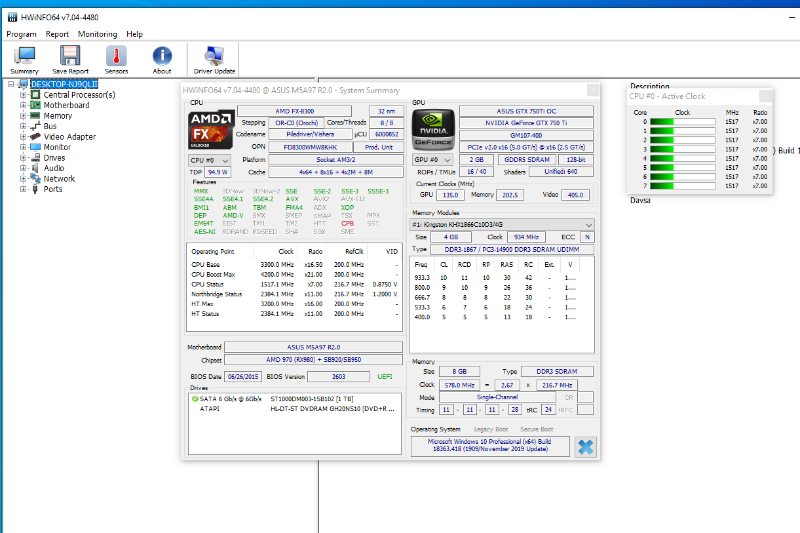Select the Monitor tree icon

pyautogui.click(x=35, y=147)
